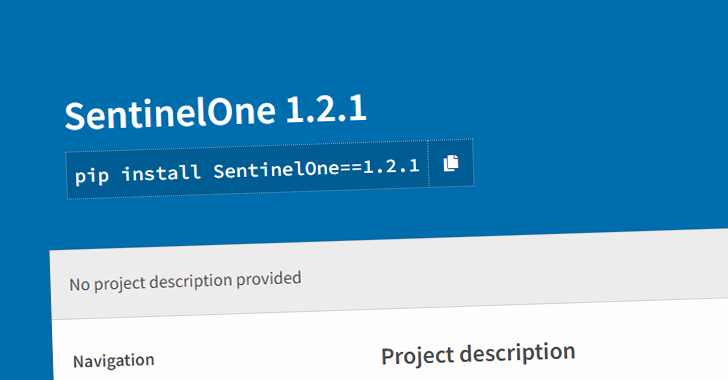Click the word 'provided' in the gray summary bar

(269, 280)
